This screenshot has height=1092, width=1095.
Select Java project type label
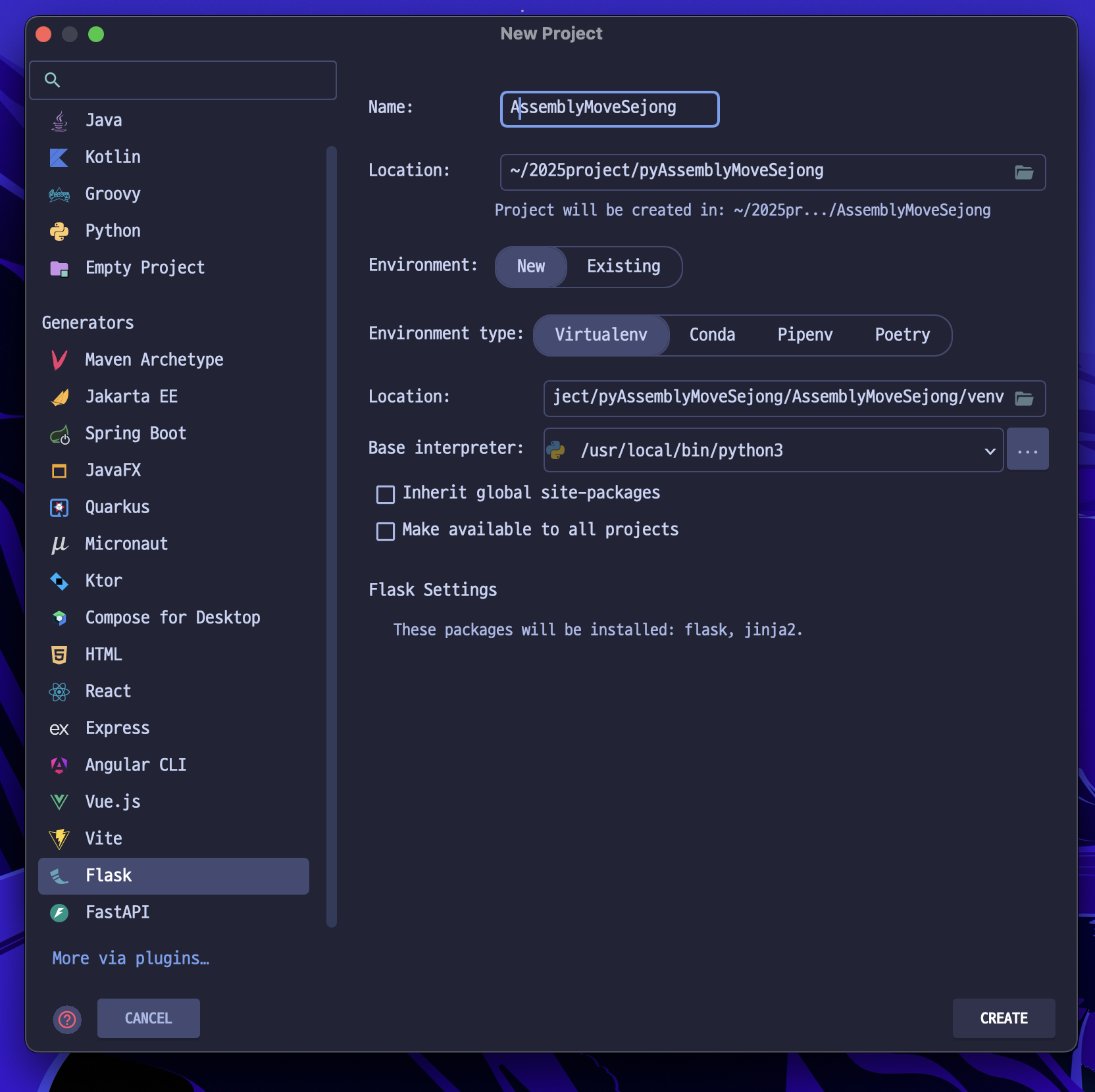pos(104,120)
